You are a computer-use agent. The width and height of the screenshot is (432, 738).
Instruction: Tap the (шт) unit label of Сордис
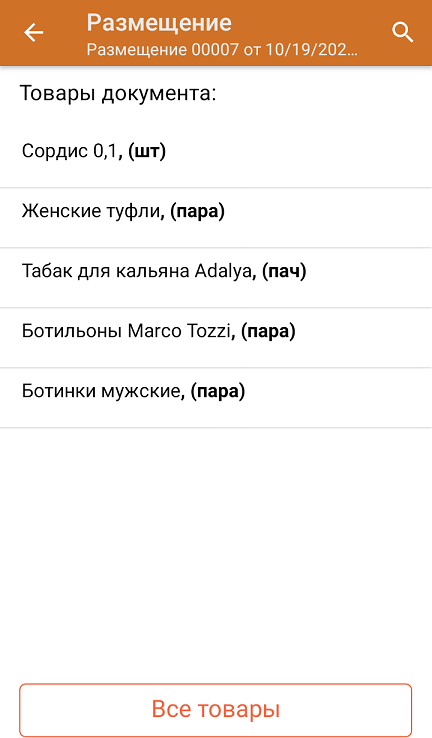click(147, 152)
